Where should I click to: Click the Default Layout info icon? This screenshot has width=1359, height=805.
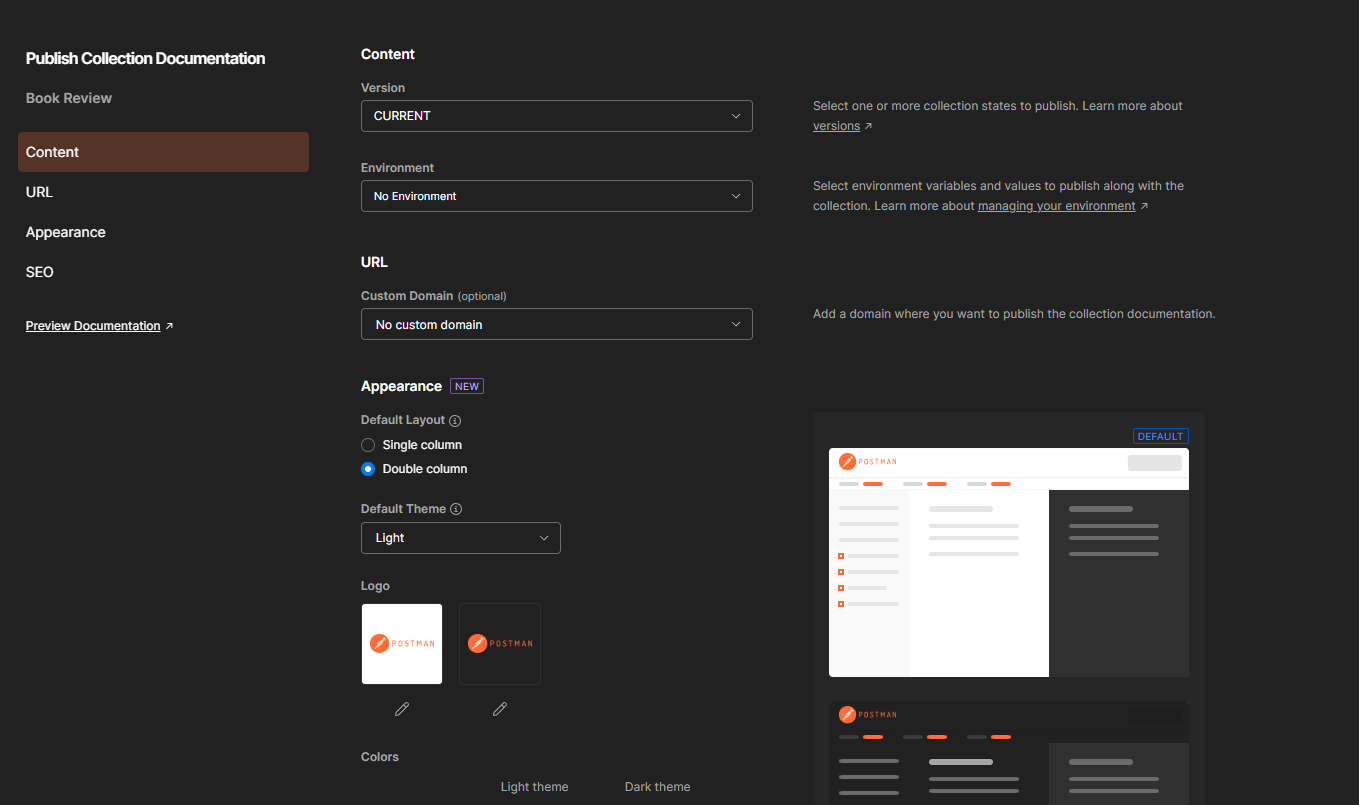455,421
